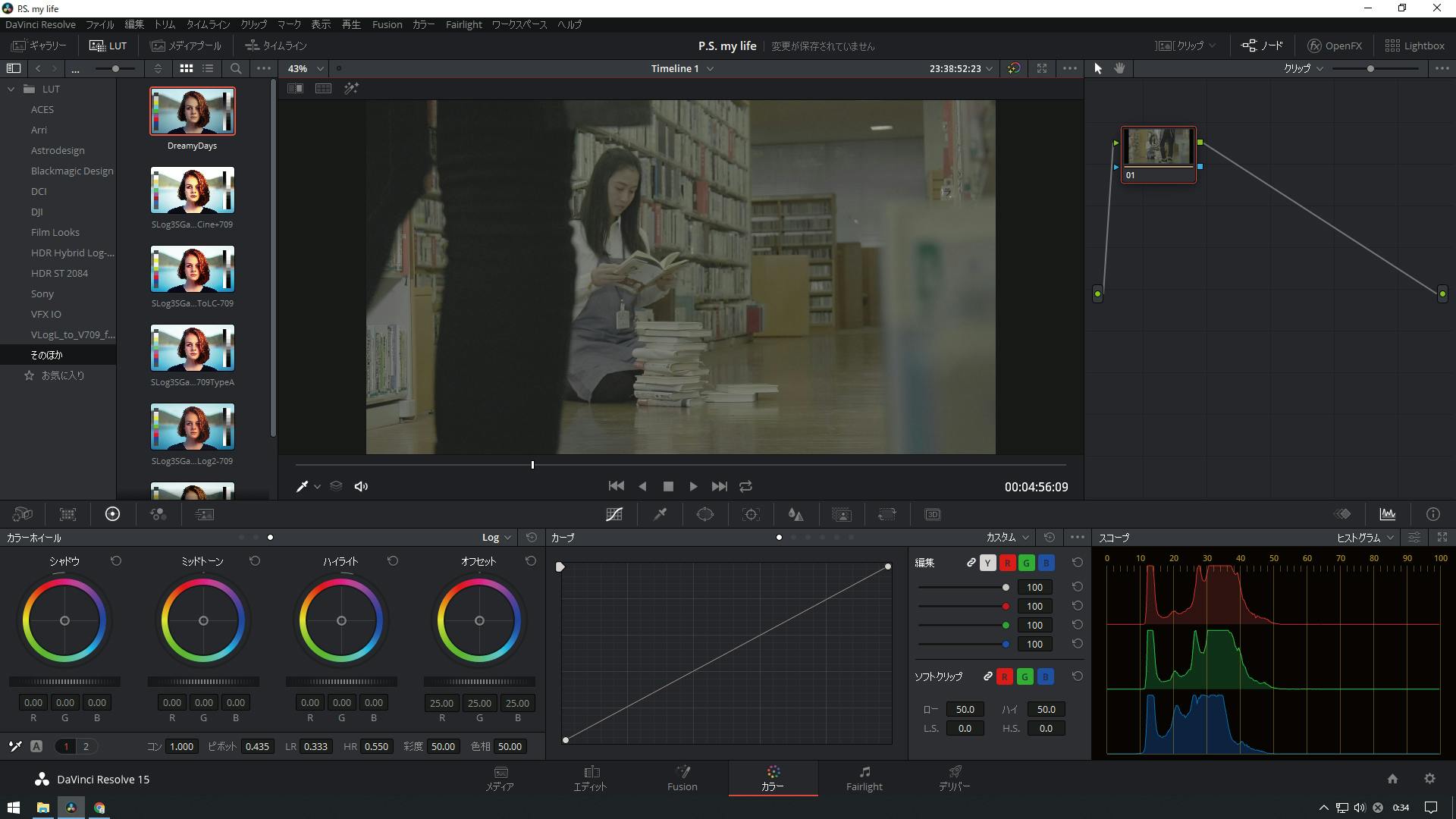1456x819 pixels.
Task: Open the Curves palette icon
Action: coord(614,514)
